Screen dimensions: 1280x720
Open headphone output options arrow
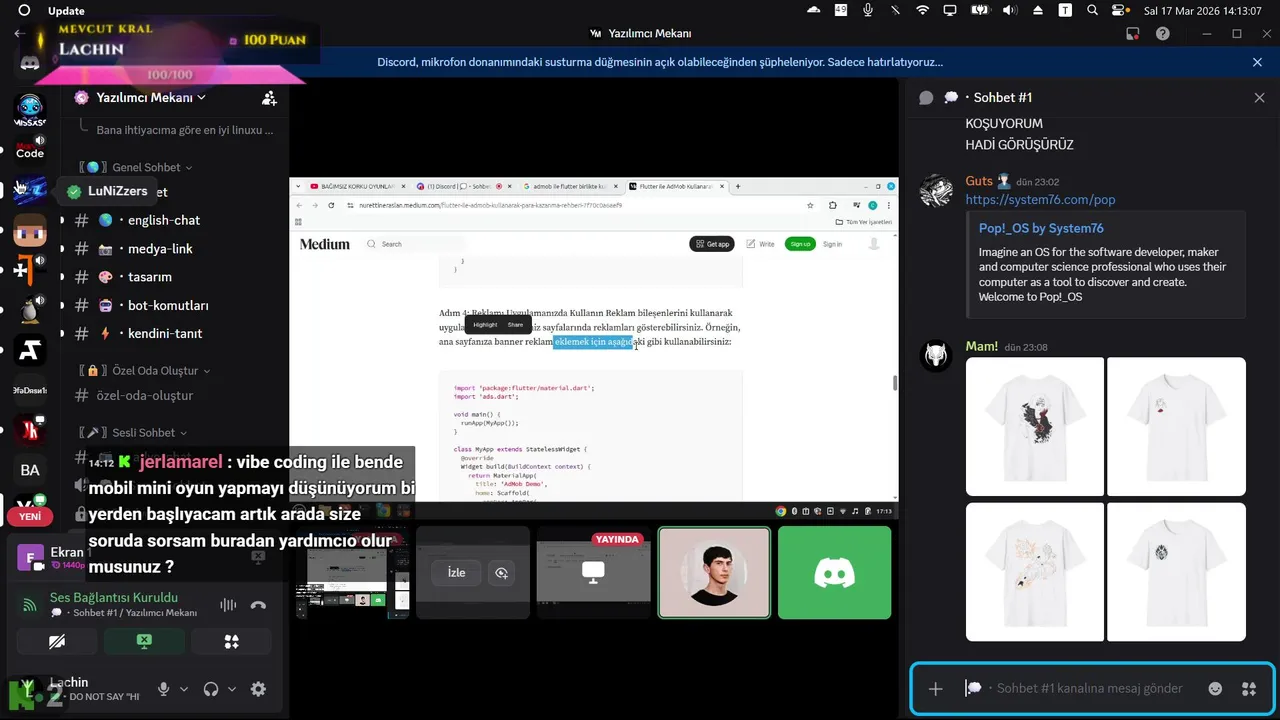pos(232,689)
